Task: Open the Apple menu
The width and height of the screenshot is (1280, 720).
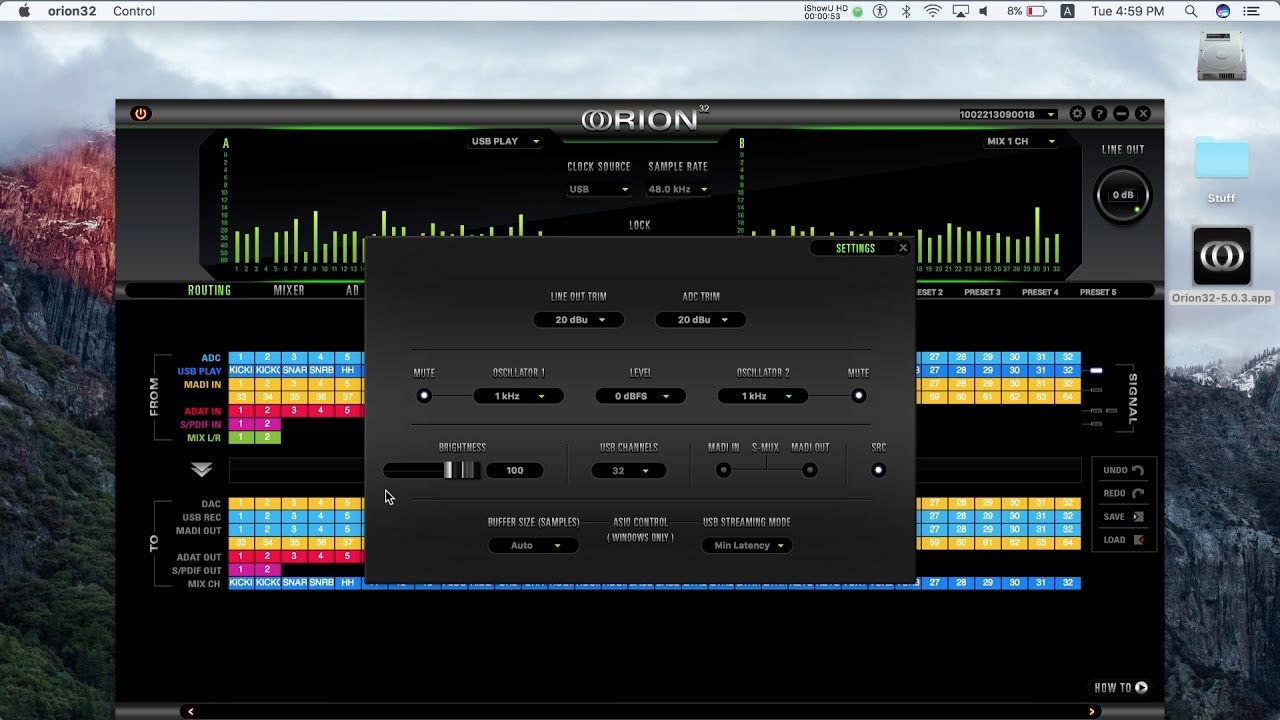Action: [x=25, y=11]
